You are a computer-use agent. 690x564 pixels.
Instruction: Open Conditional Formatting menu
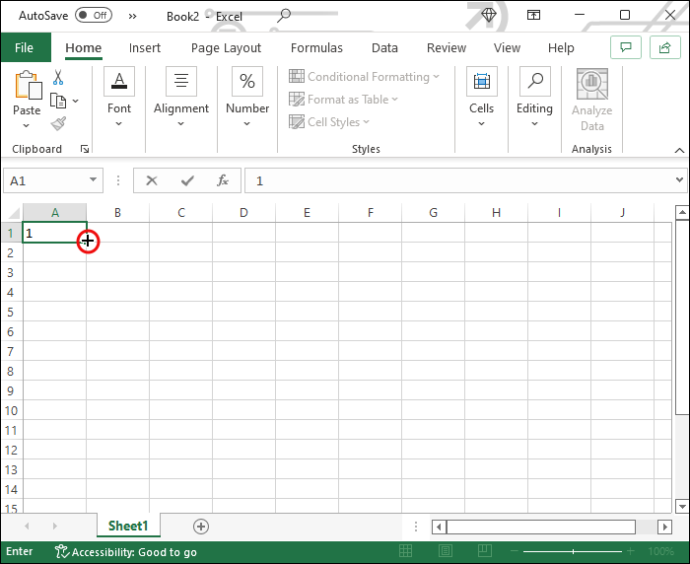(364, 77)
